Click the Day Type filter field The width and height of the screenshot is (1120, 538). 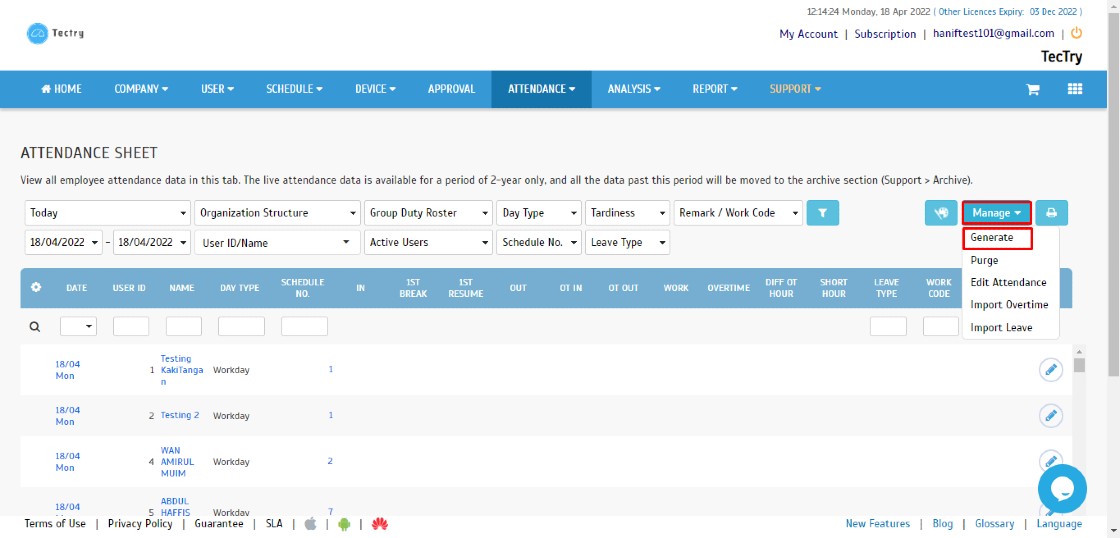coord(241,327)
